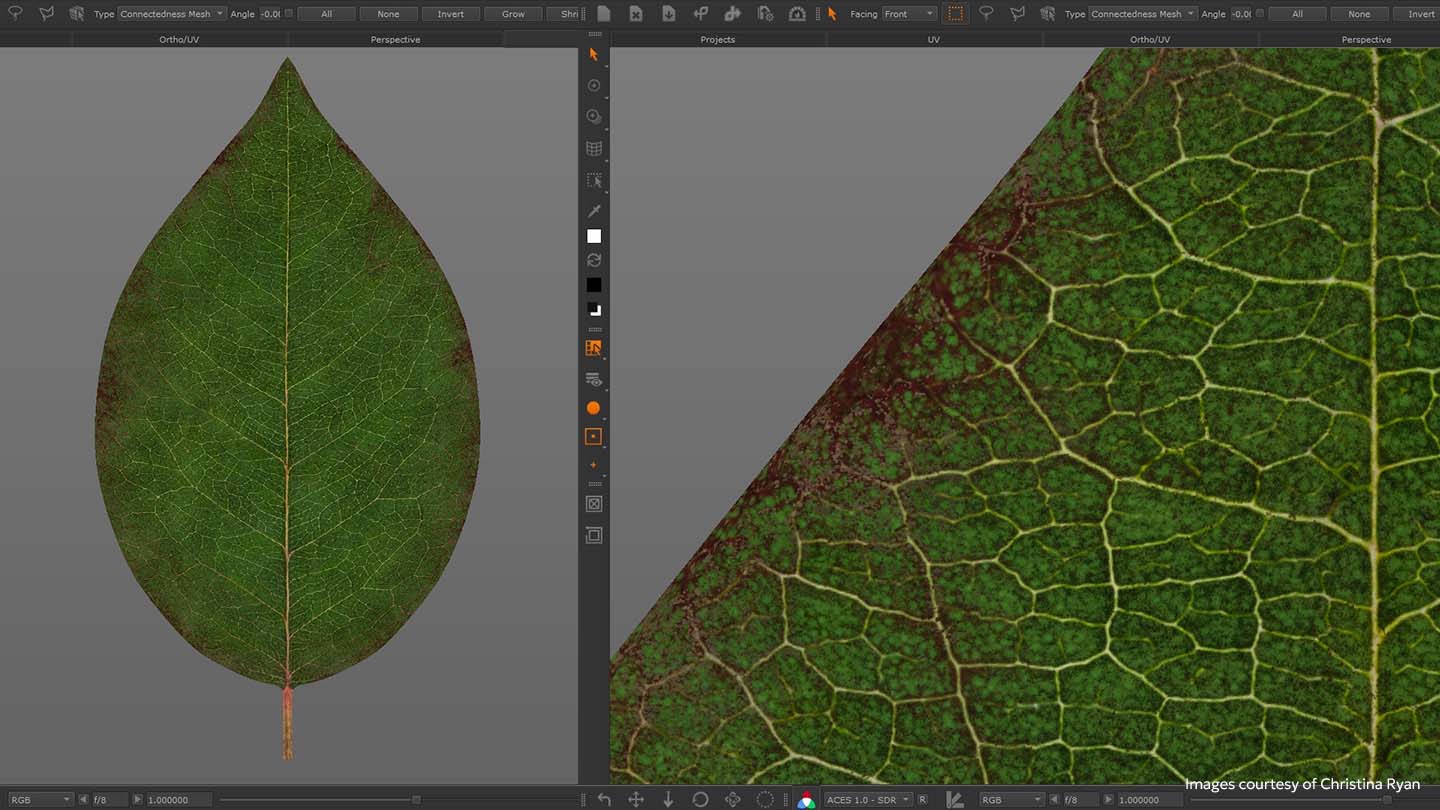Expand the ACES 1.0 - SDR colorspace dropdown
The height and width of the screenshot is (810, 1440).
(868, 800)
